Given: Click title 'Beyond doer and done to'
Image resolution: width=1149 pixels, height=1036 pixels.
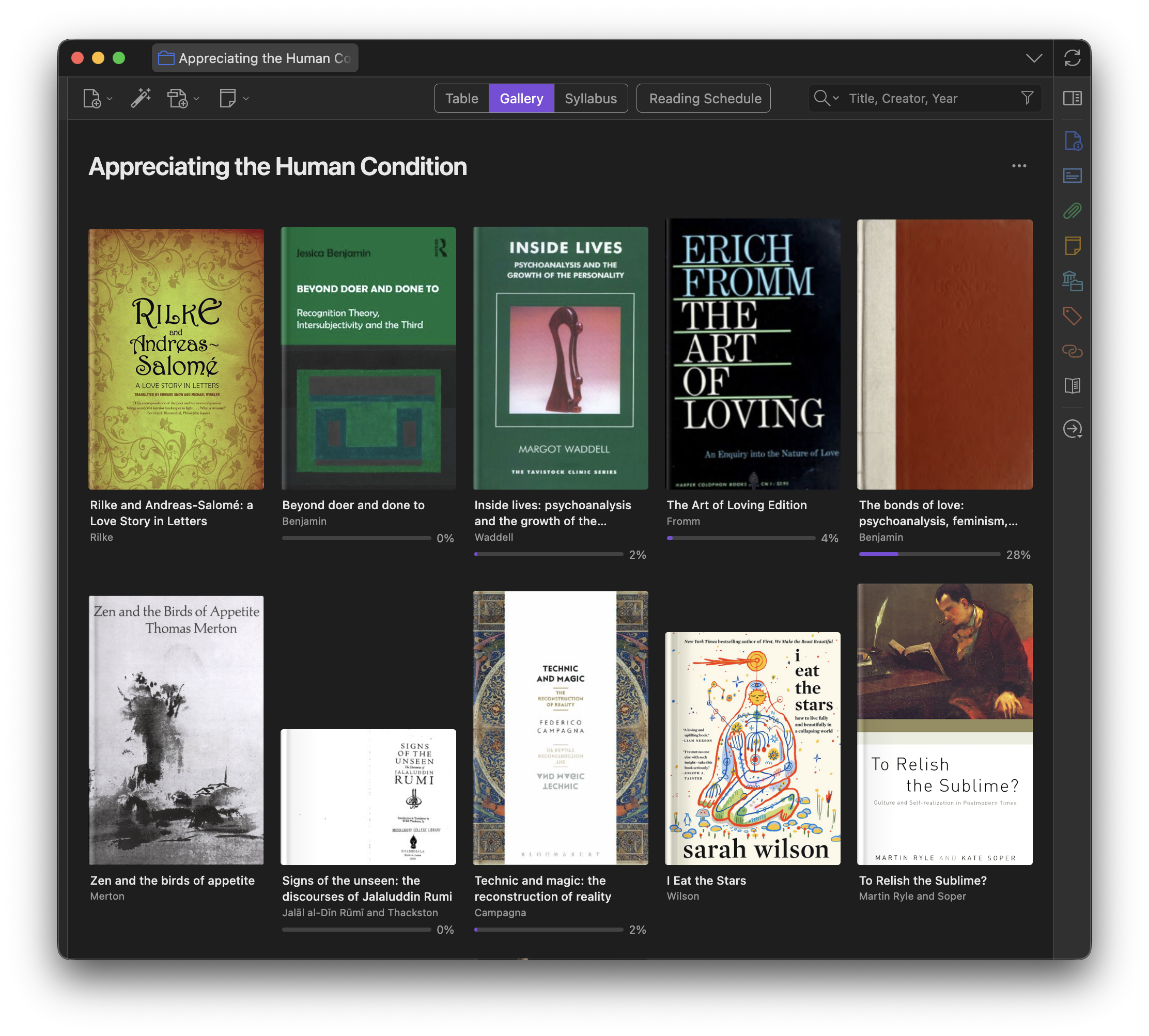Looking at the screenshot, I should point(353,505).
